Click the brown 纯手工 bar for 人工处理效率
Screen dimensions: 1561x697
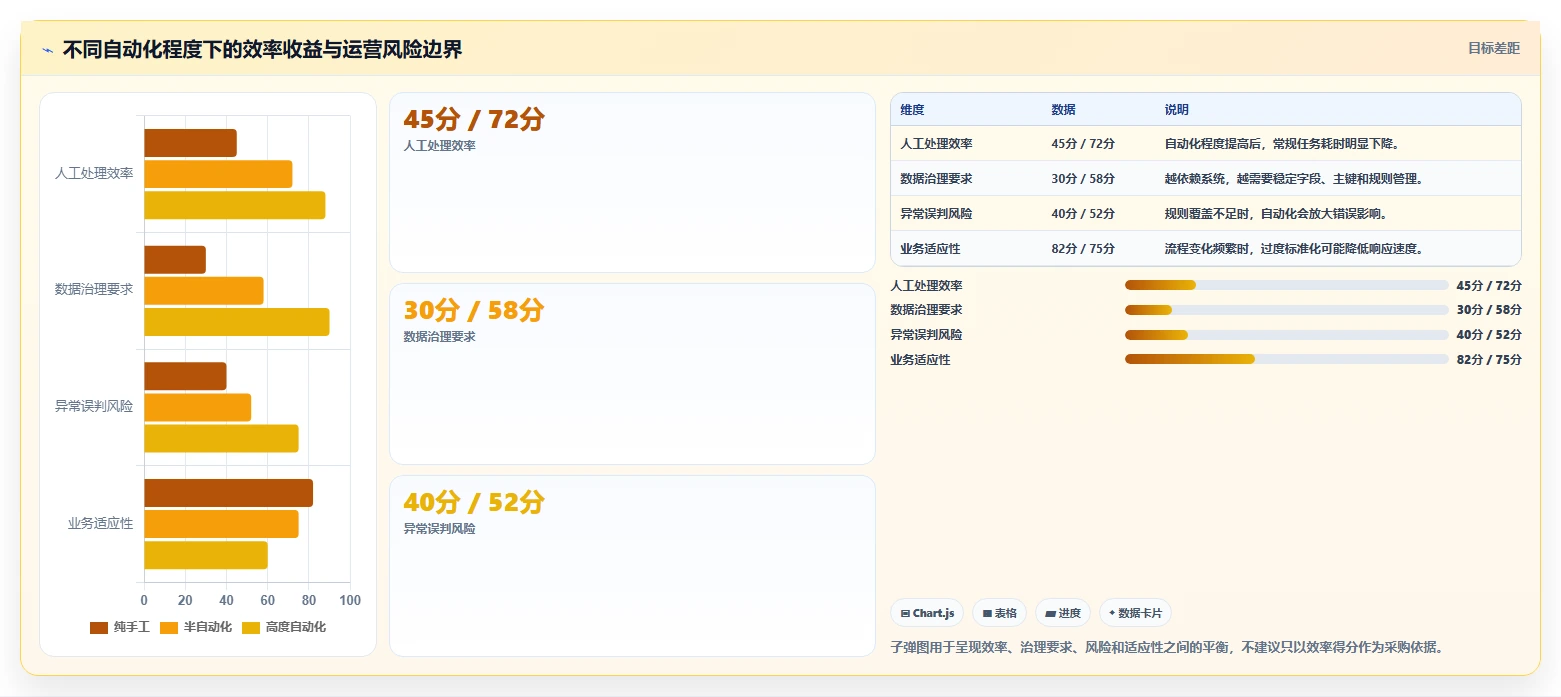point(190,143)
